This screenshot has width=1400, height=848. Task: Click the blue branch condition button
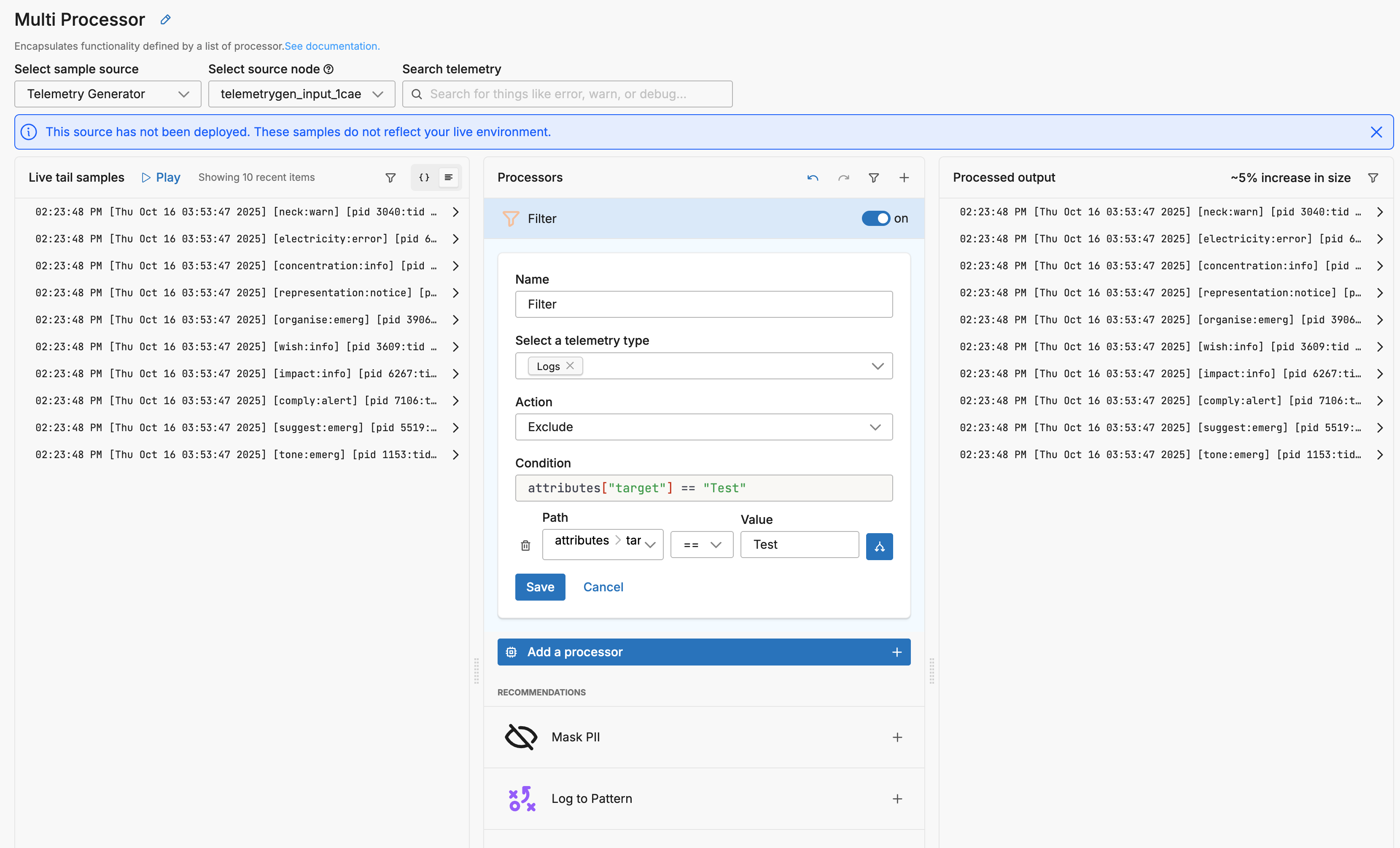tap(879, 546)
